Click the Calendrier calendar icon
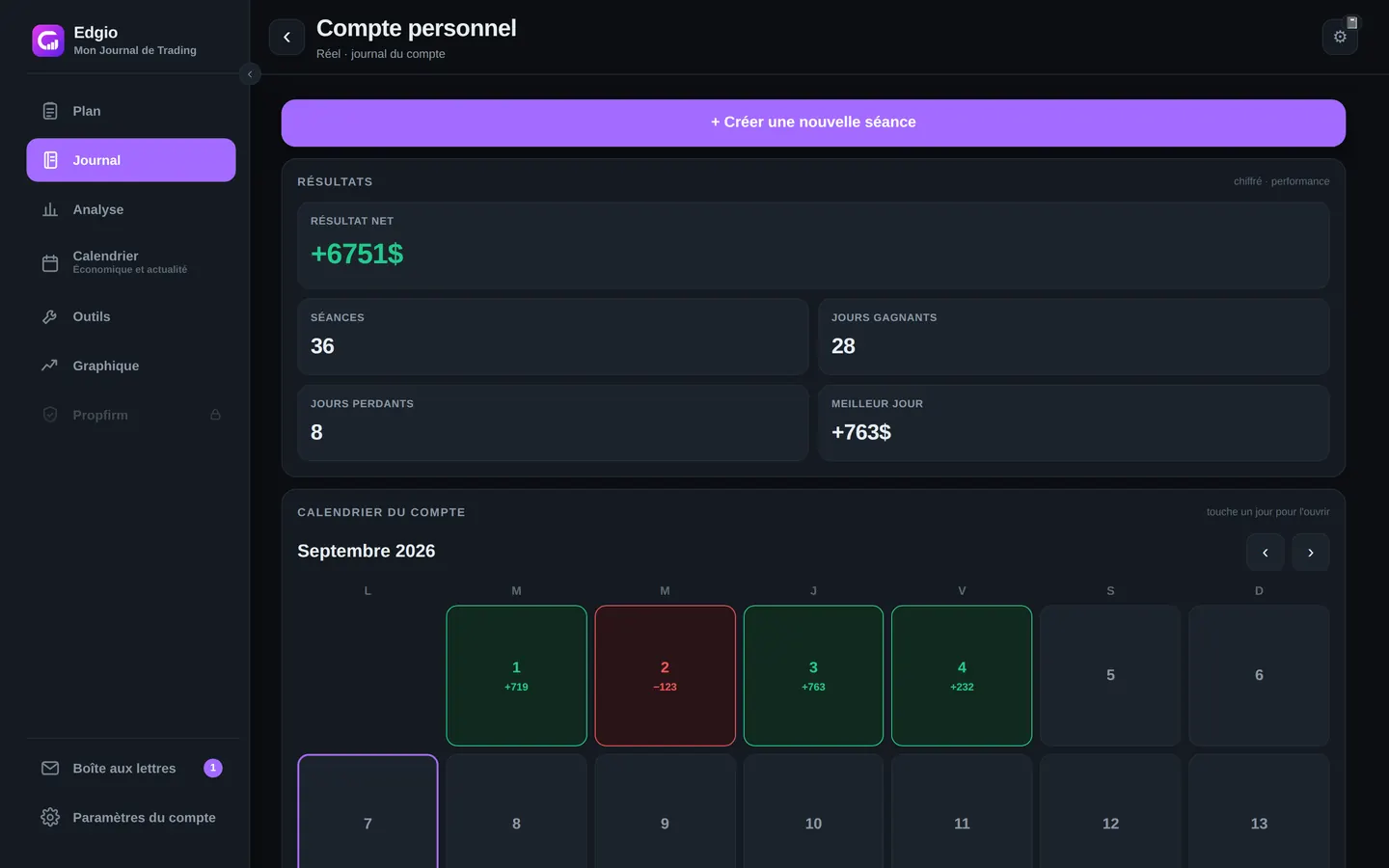 point(50,262)
